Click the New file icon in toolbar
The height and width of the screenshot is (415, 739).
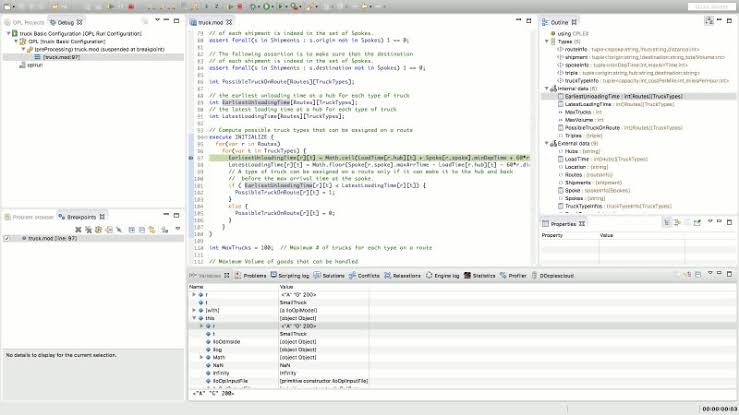(8, 7)
